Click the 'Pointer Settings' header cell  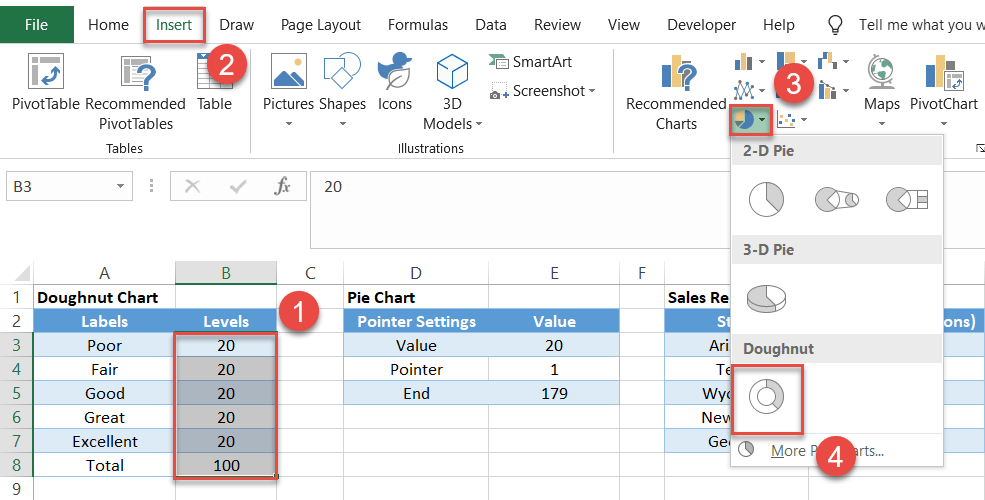pyautogui.click(x=416, y=321)
